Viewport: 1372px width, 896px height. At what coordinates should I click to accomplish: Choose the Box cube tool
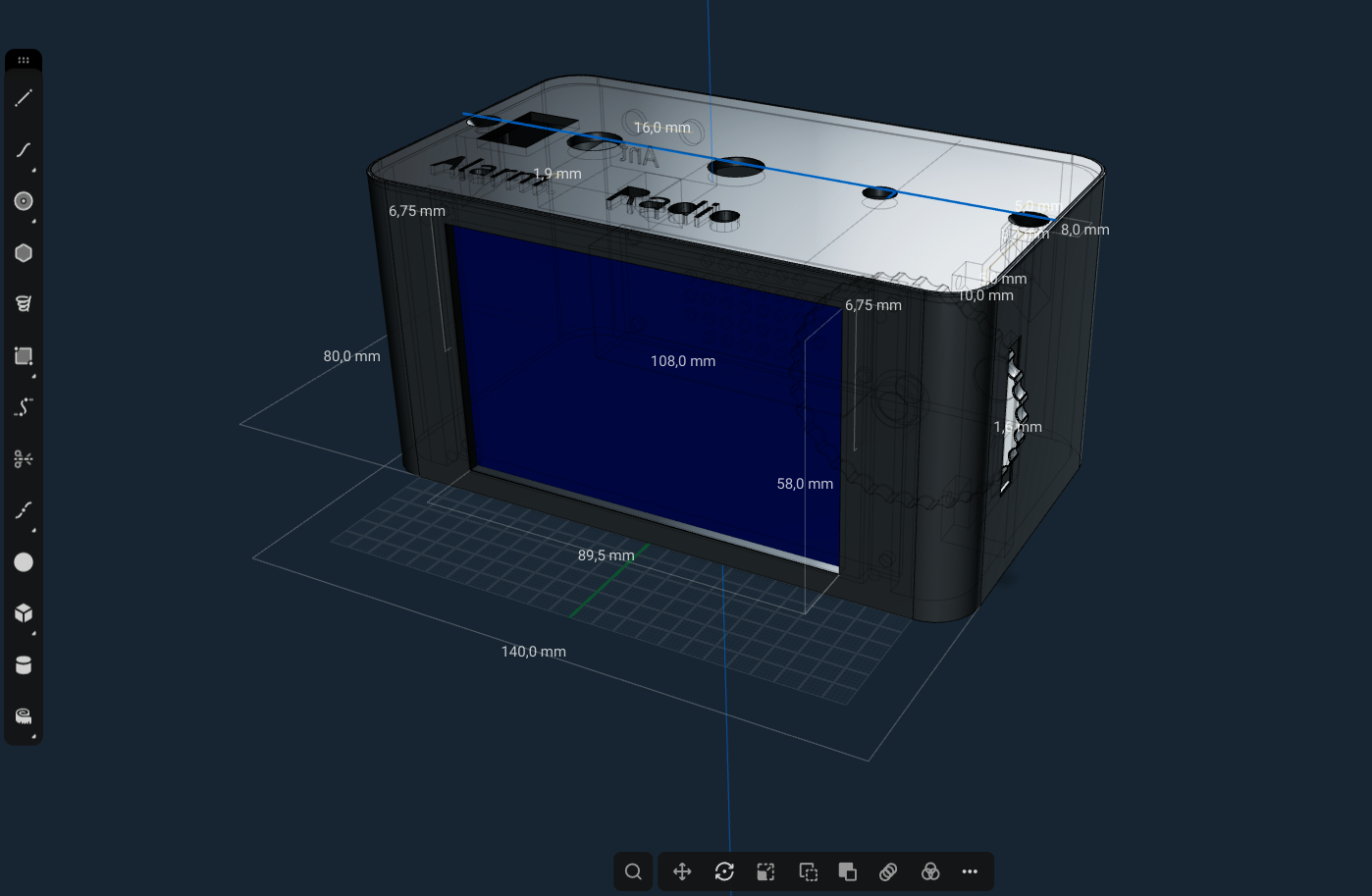point(24,613)
